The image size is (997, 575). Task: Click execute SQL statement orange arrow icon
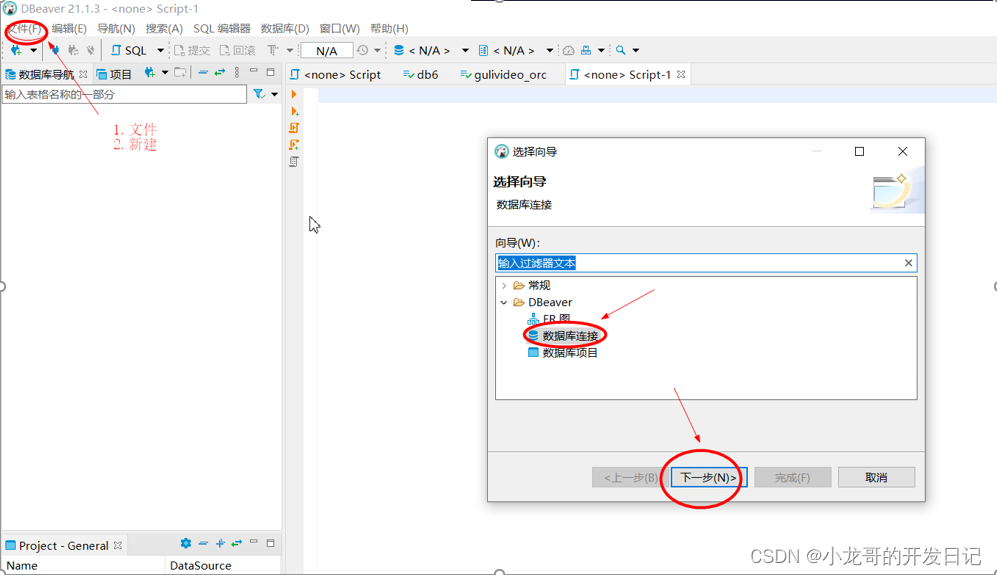tap(294, 94)
